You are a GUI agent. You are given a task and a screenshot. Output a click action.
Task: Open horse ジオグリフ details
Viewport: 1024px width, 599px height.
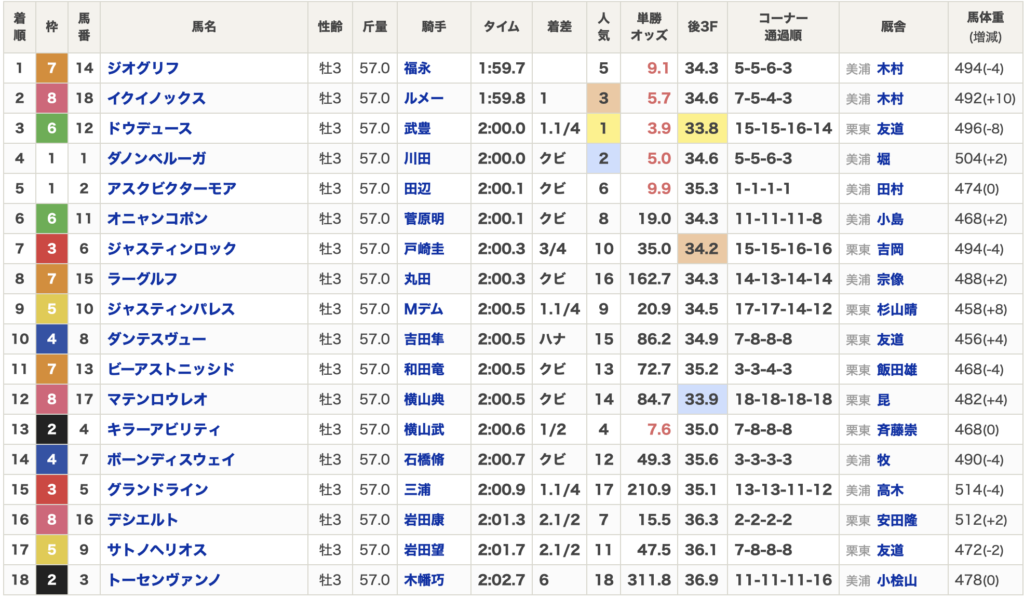[143, 68]
